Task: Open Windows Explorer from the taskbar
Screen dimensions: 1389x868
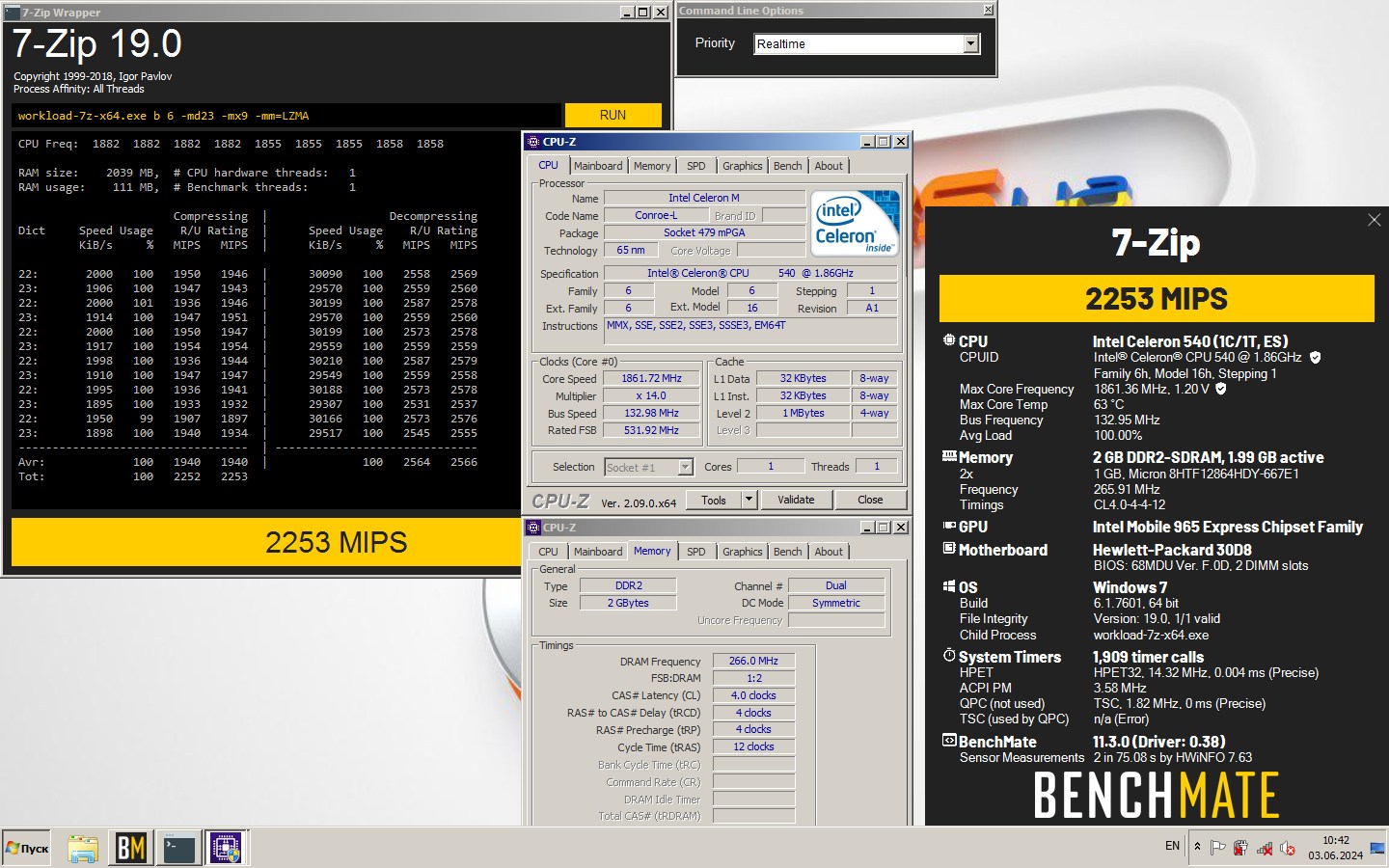Action: point(83,848)
